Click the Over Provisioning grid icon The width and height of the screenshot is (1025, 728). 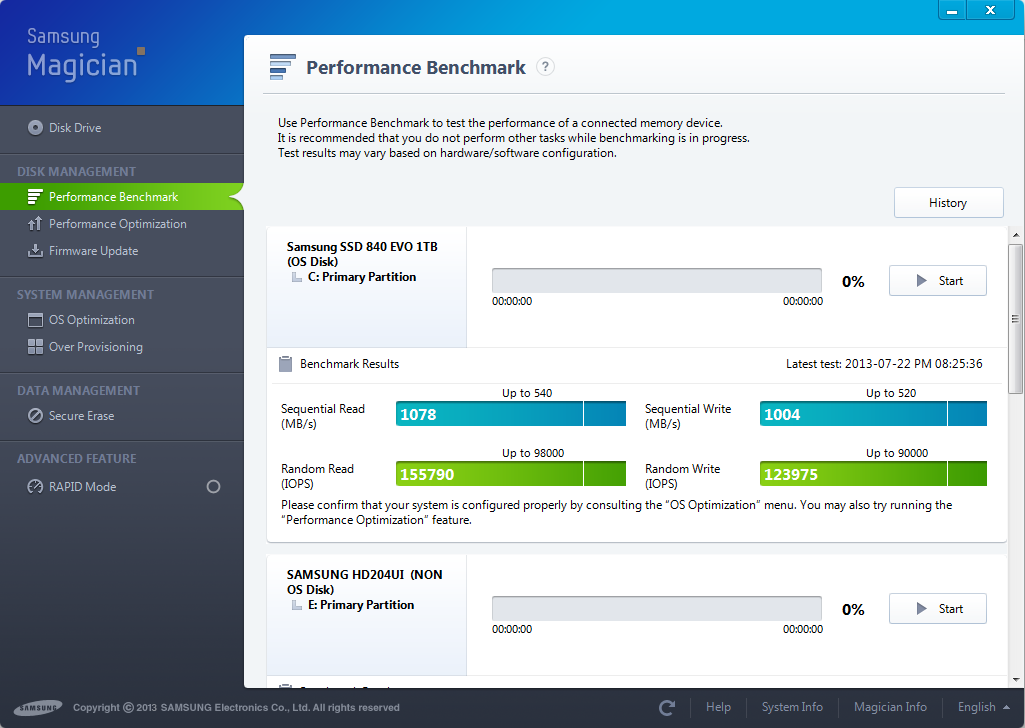click(x=36, y=347)
